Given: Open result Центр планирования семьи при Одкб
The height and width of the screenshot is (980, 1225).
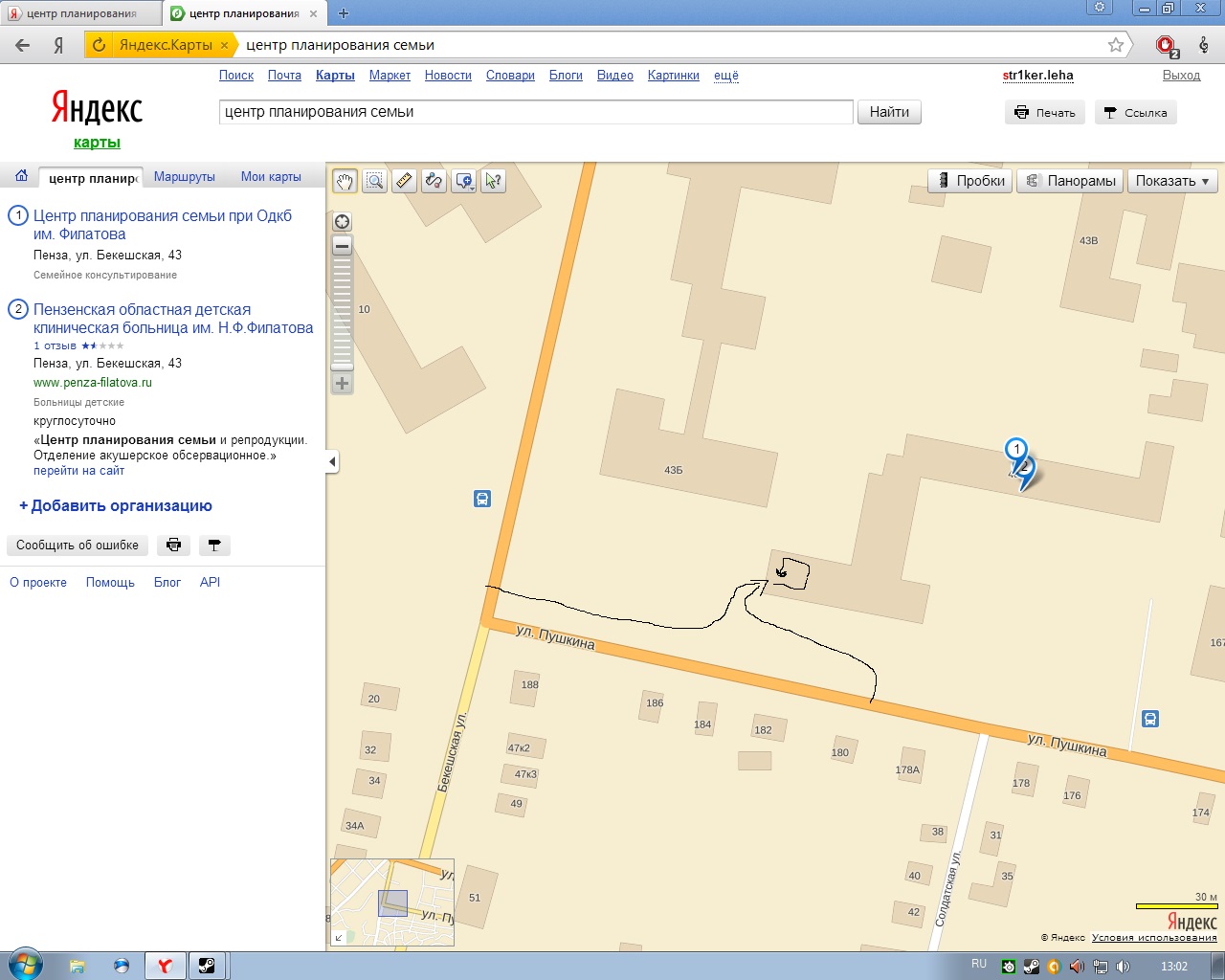Looking at the screenshot, I should 163,225.
